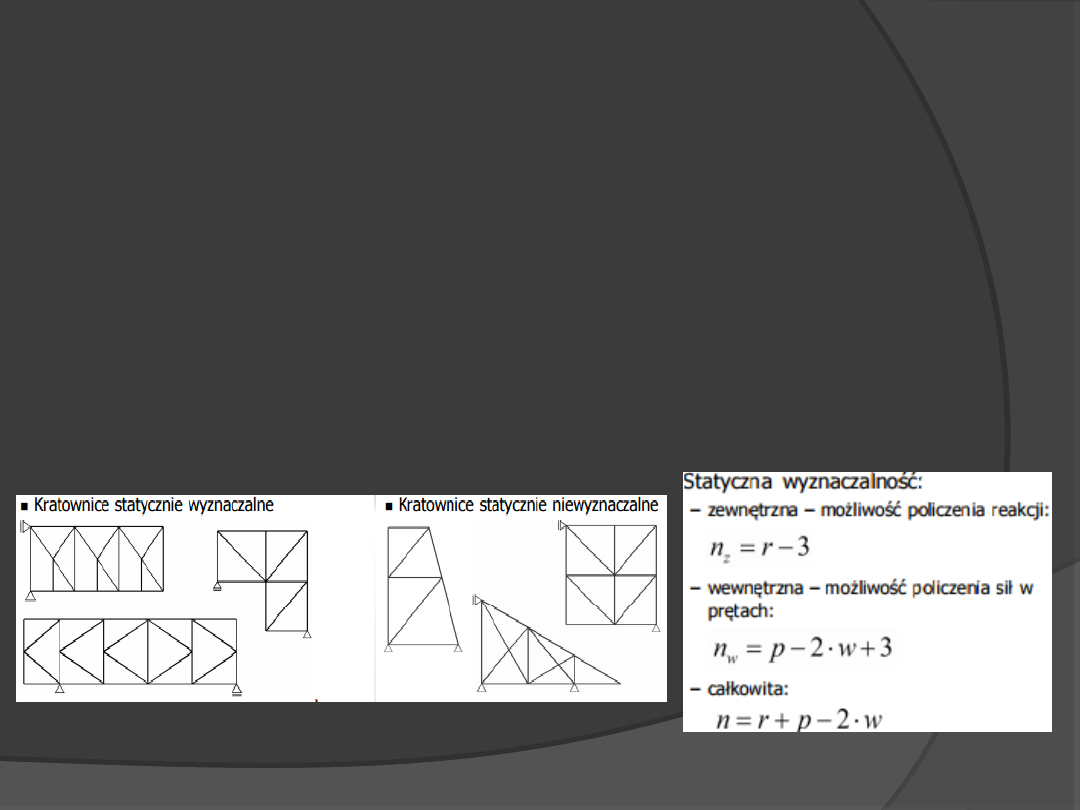Screen dimensions: 1080x810
Task: Click the "Statyczna wyznaczalność:" heading
Action: coord(802,482)
